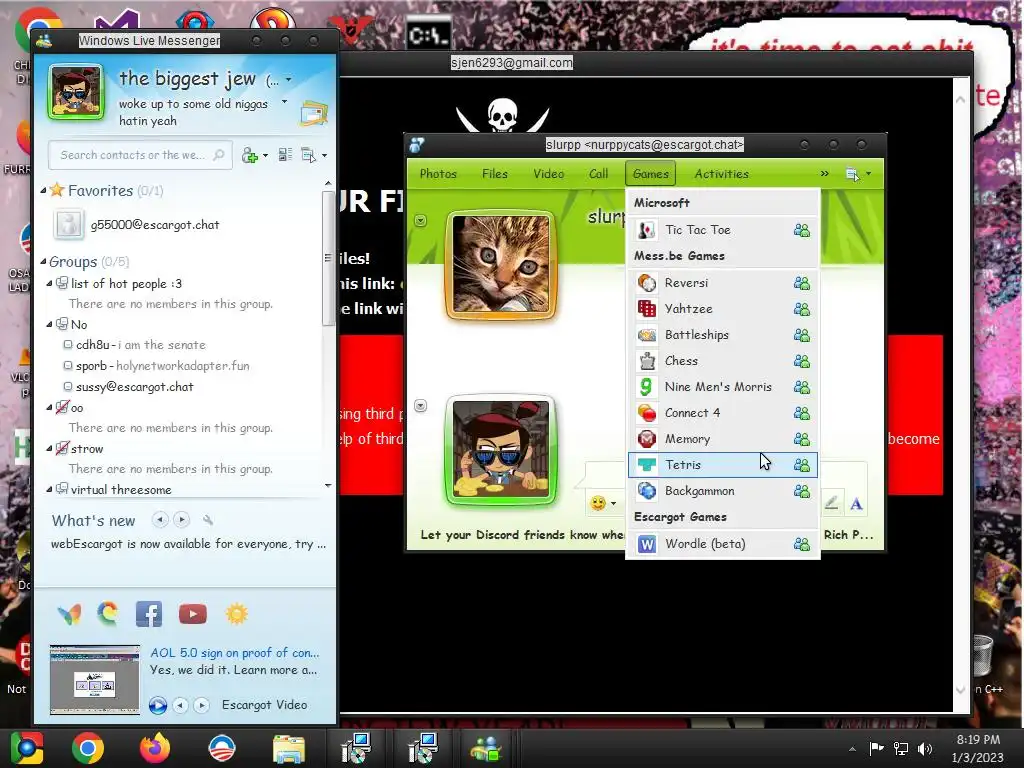Open Messenger show menu icon

coord(308,155)
